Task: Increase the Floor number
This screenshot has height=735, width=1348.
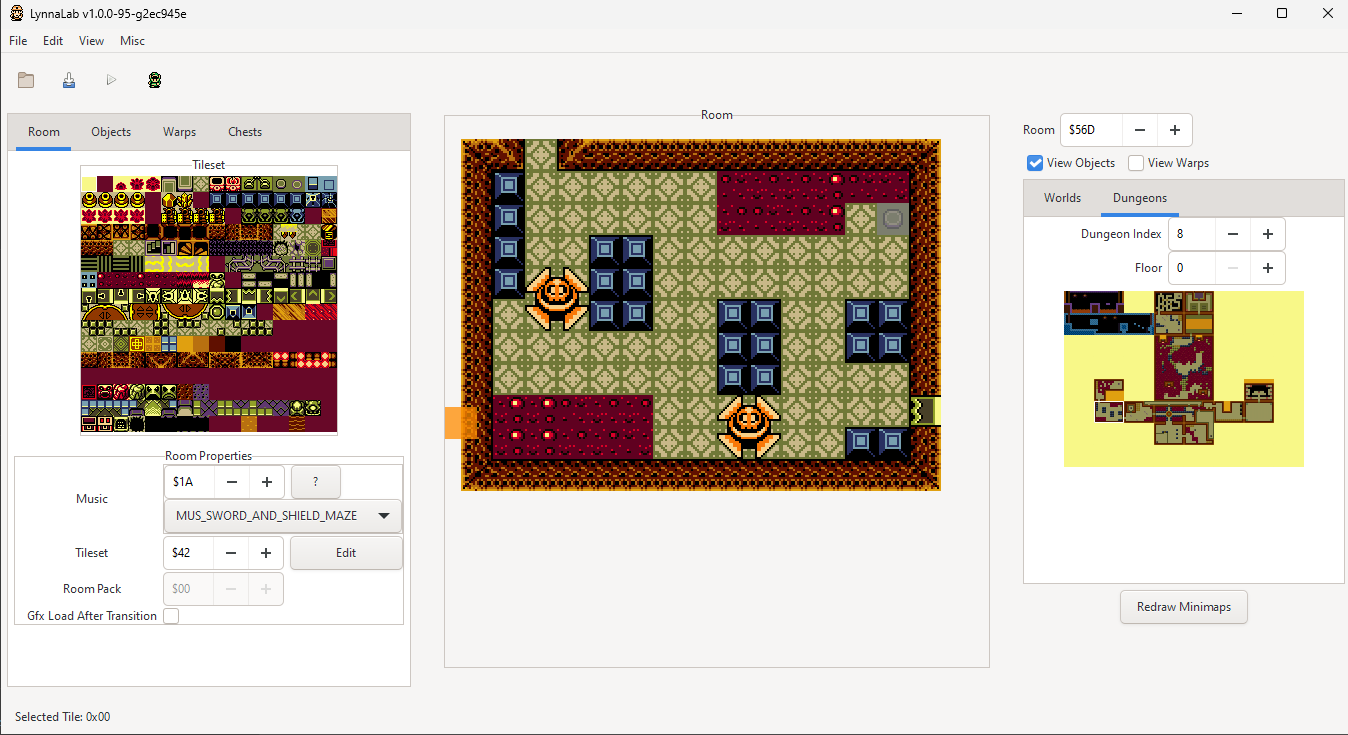Action: pyautogui.click(x=1268, y=268)
